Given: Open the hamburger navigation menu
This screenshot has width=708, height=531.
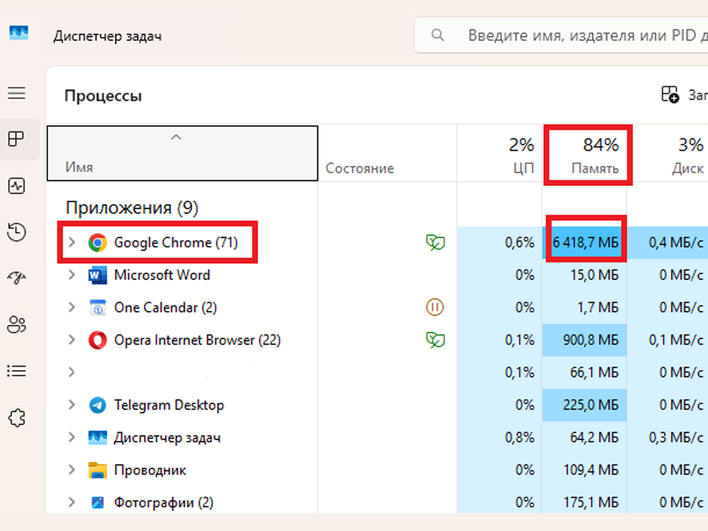Looking at the screenshot, I should click(x=17, y=93).
